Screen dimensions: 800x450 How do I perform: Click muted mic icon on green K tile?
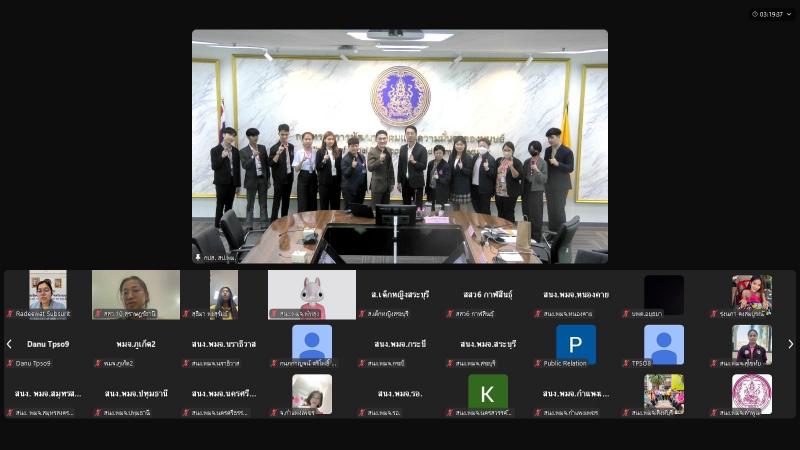[450, 413]
